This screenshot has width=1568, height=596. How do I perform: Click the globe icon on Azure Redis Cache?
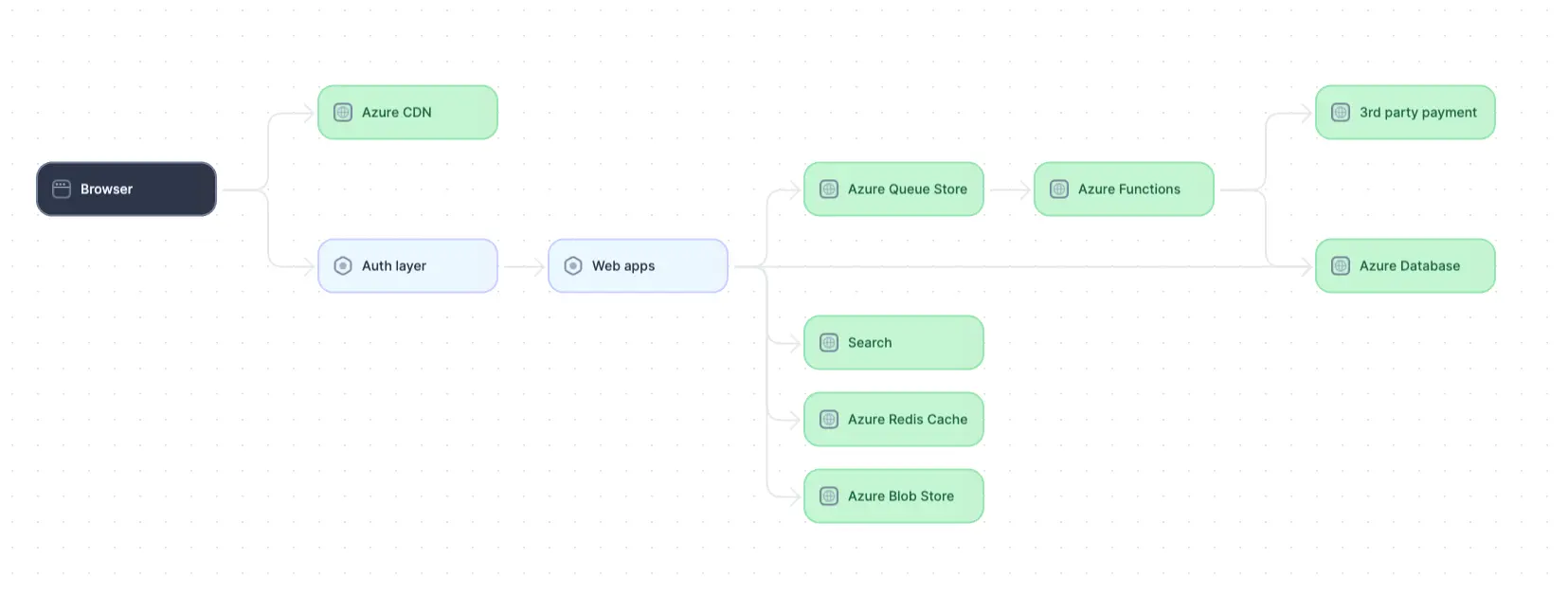829,420
